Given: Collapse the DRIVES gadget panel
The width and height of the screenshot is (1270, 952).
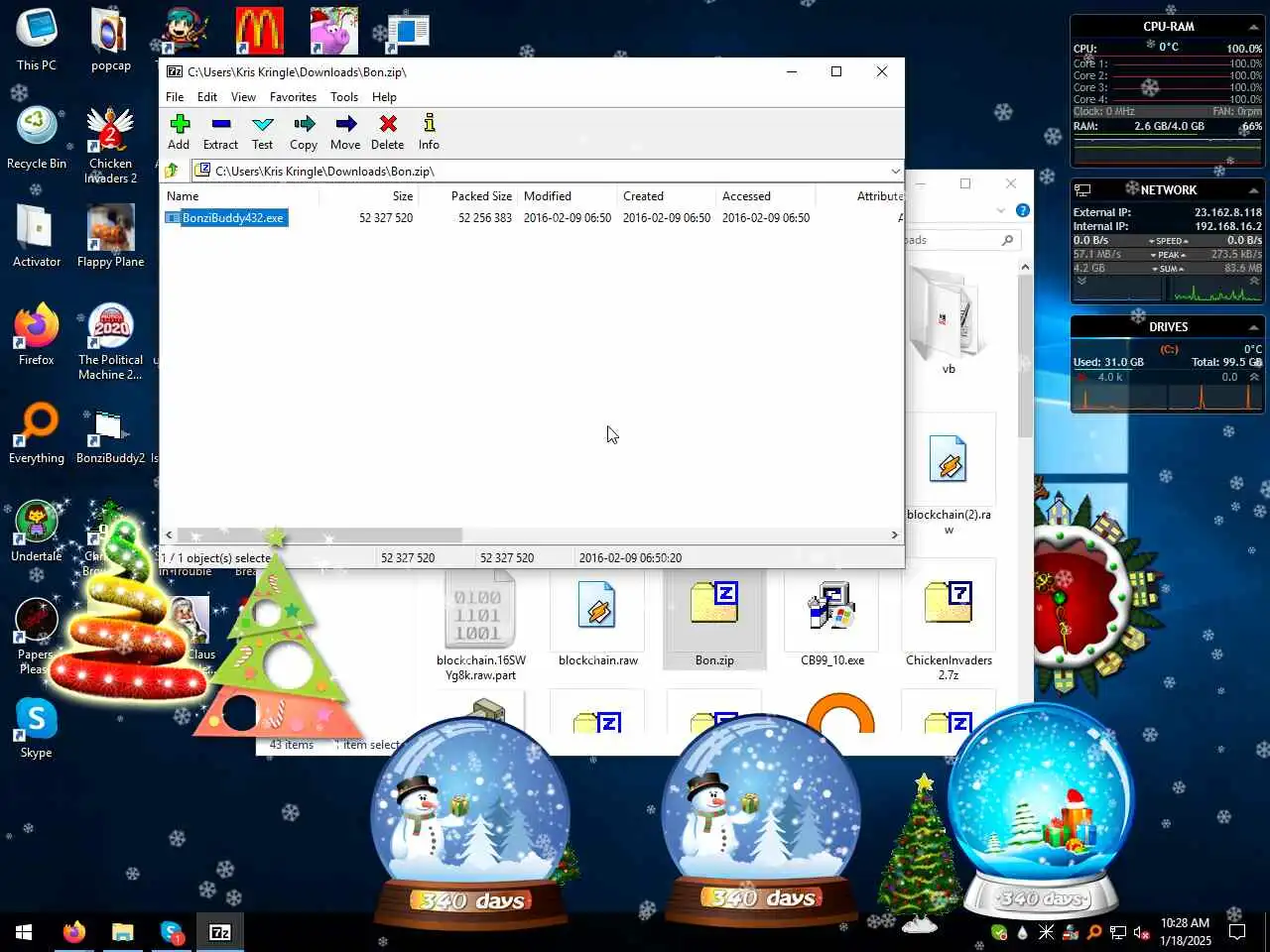Looking at the screenshot, I should pyautogui.click(x=1253, y=327).
